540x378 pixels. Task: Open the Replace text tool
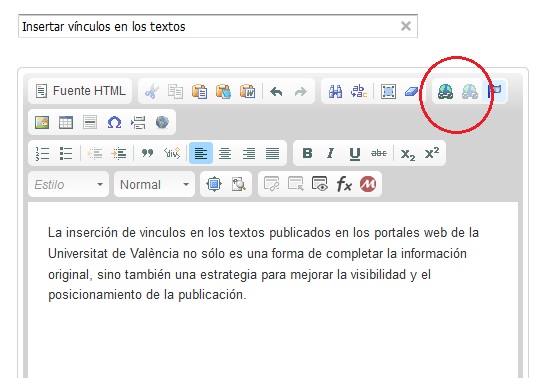(x=359, y=92)
